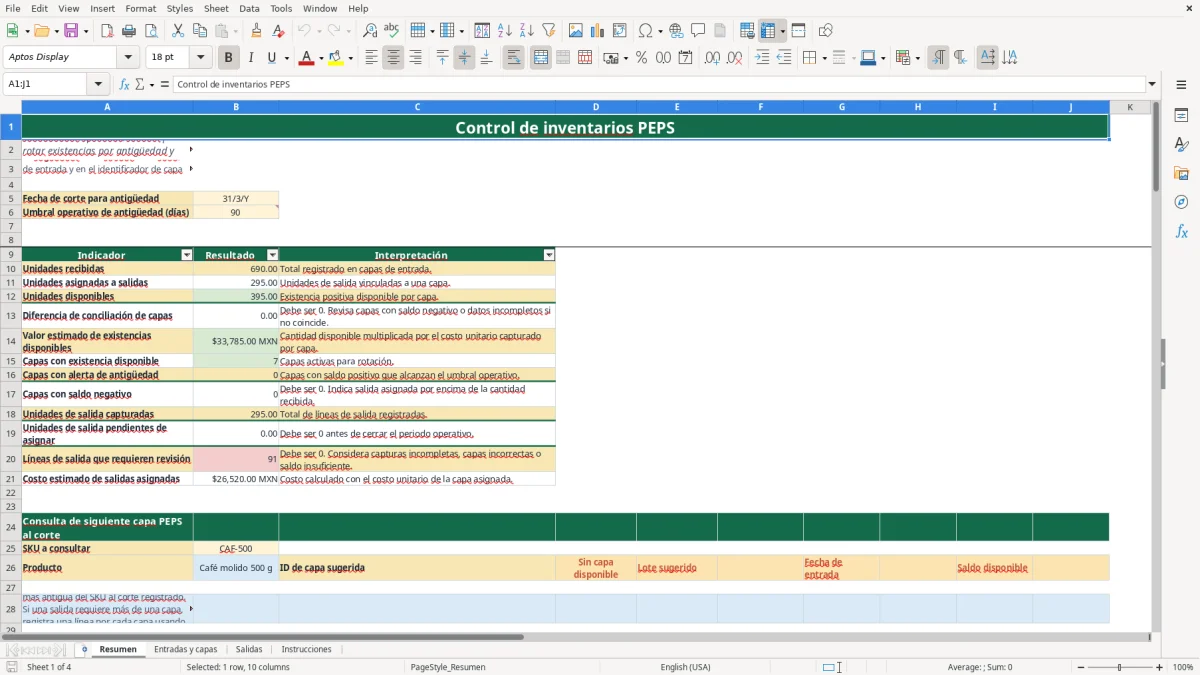Click the Add Decimal Place icon

pos(713,58)
